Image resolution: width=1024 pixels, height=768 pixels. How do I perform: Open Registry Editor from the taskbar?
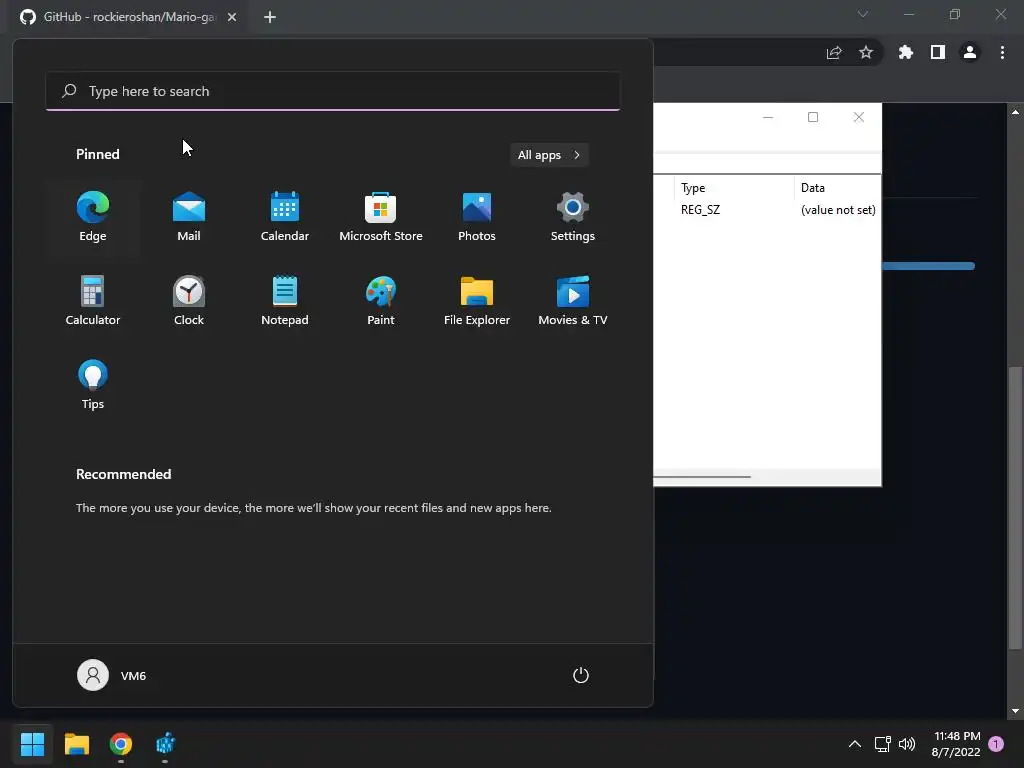[x=165, y=744]
